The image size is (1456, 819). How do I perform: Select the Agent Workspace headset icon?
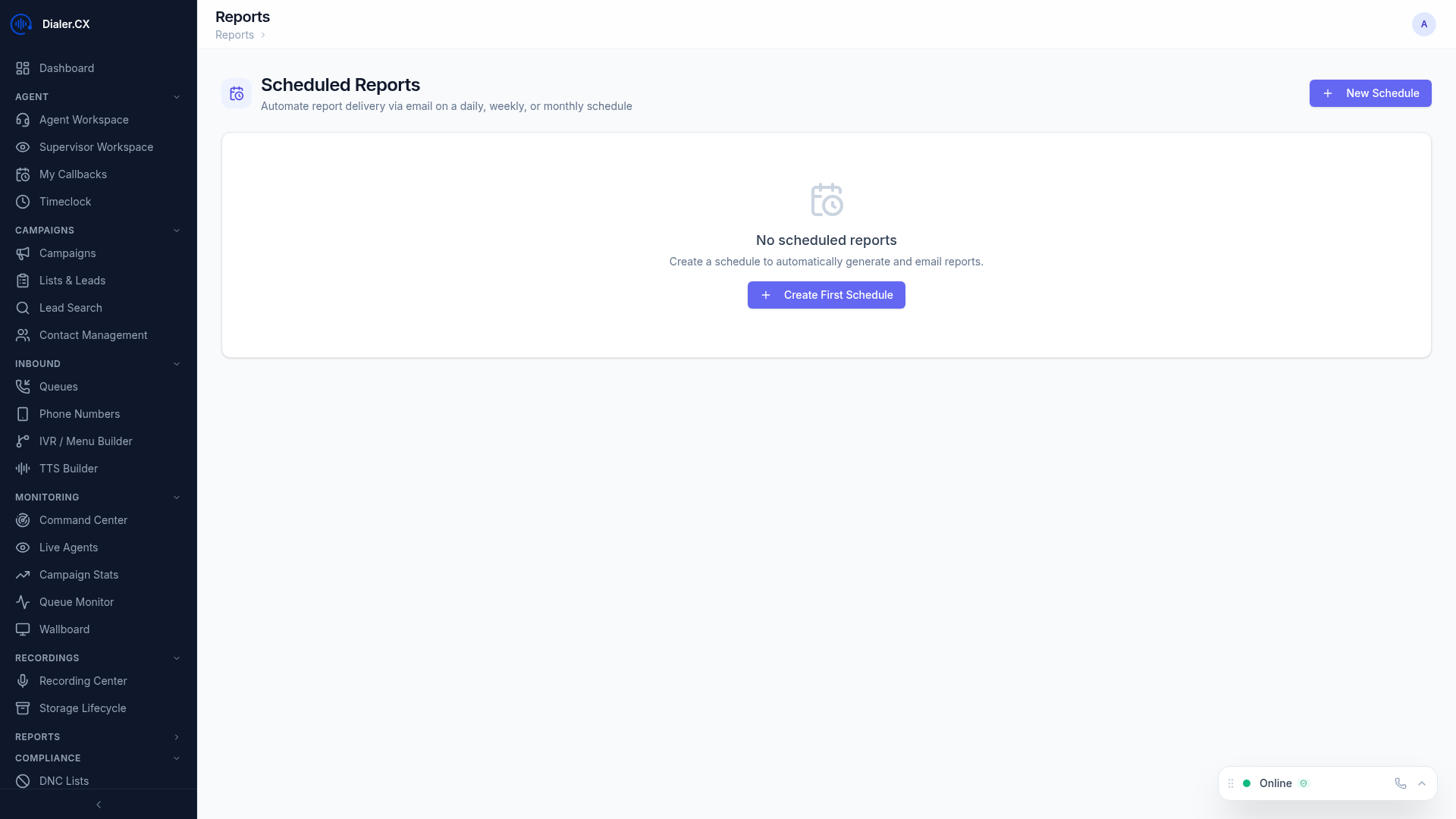click(23, 120)
